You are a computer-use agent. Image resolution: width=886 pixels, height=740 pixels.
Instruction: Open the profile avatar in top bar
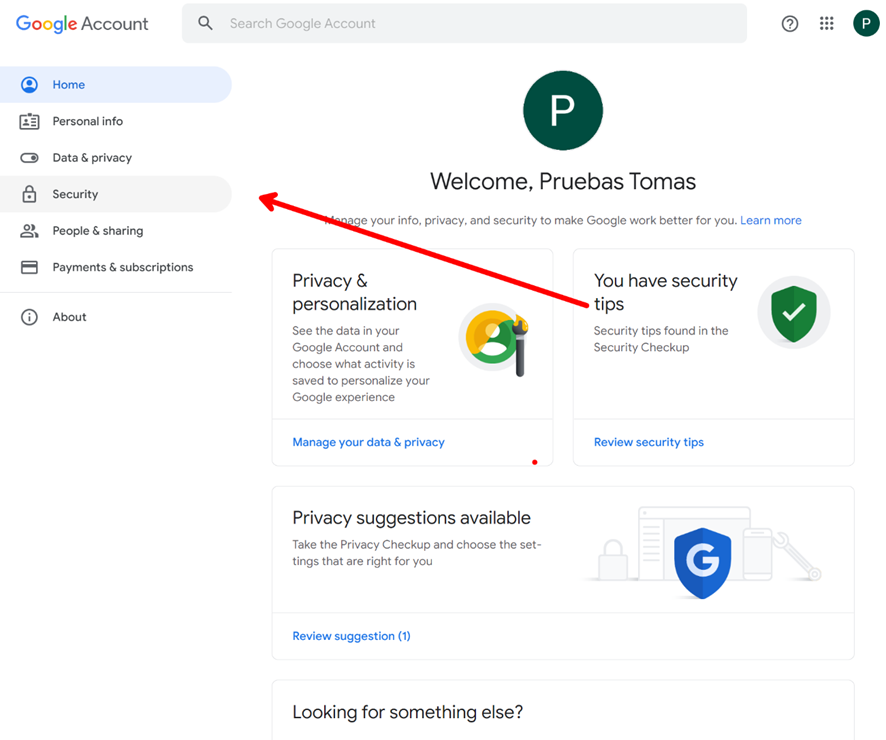(866, 23)
